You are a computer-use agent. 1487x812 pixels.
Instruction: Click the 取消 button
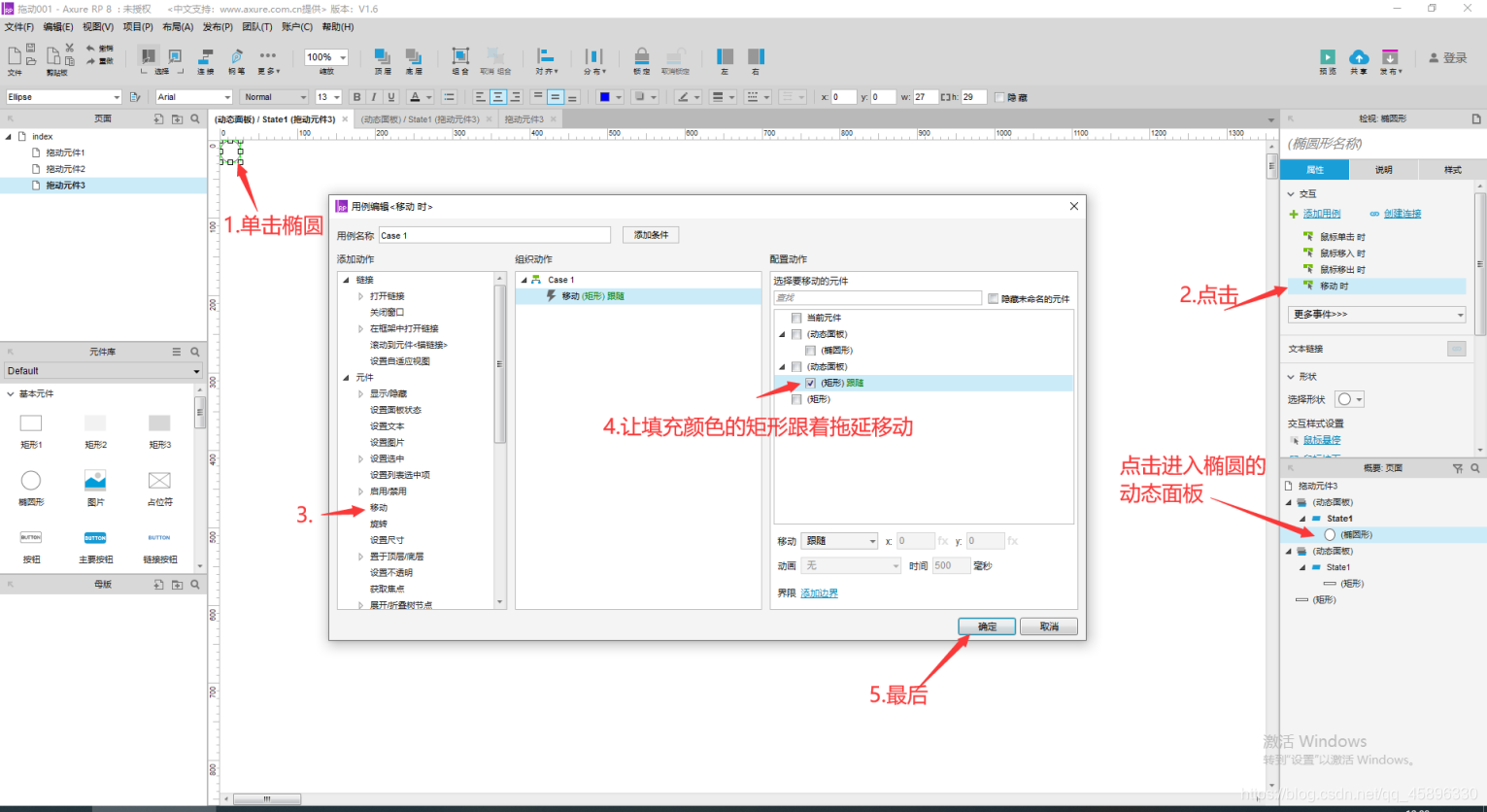(1049, 626)
